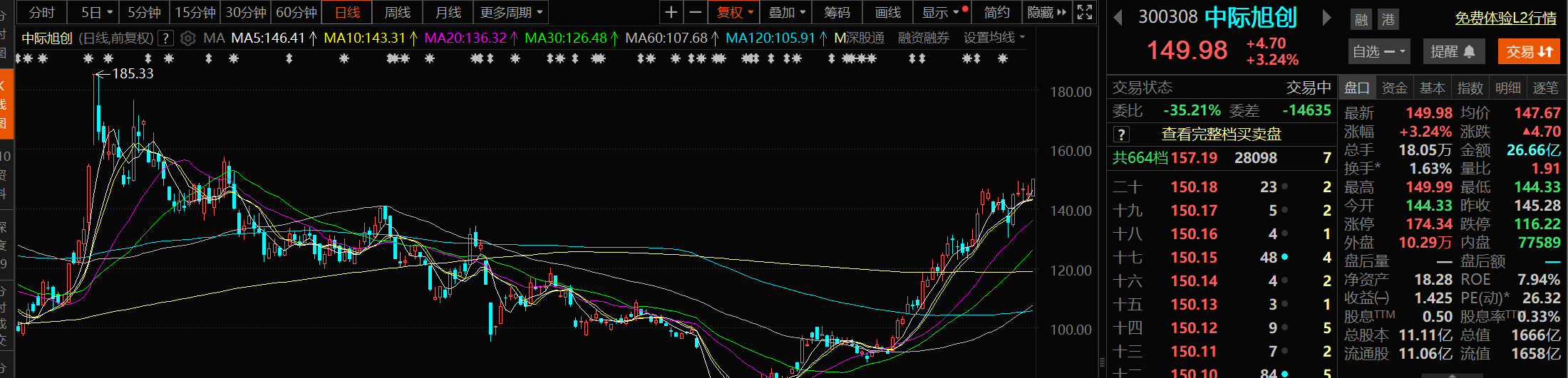
Task: Open the 盘口 tab
Action: coord(1357,88)
